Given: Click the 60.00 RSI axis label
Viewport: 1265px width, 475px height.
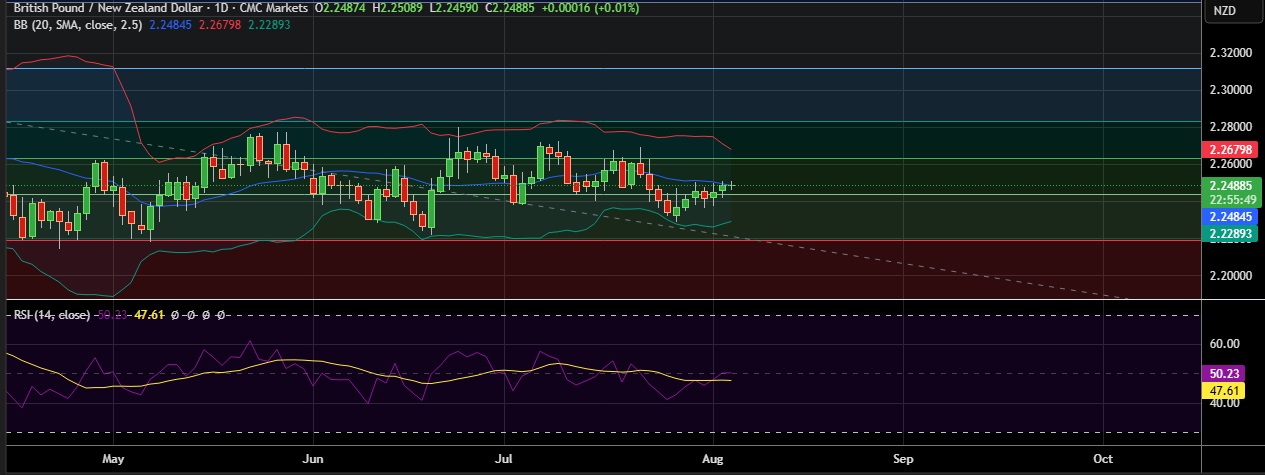Looking at the screenshot, I should click(1224, 343).
